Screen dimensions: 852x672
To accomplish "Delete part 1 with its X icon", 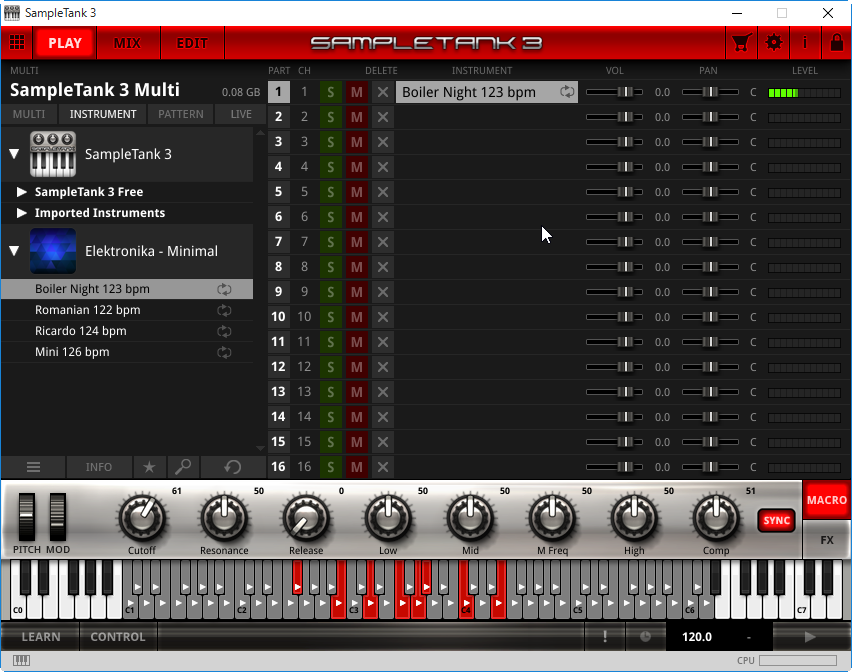I will point(383,92).
